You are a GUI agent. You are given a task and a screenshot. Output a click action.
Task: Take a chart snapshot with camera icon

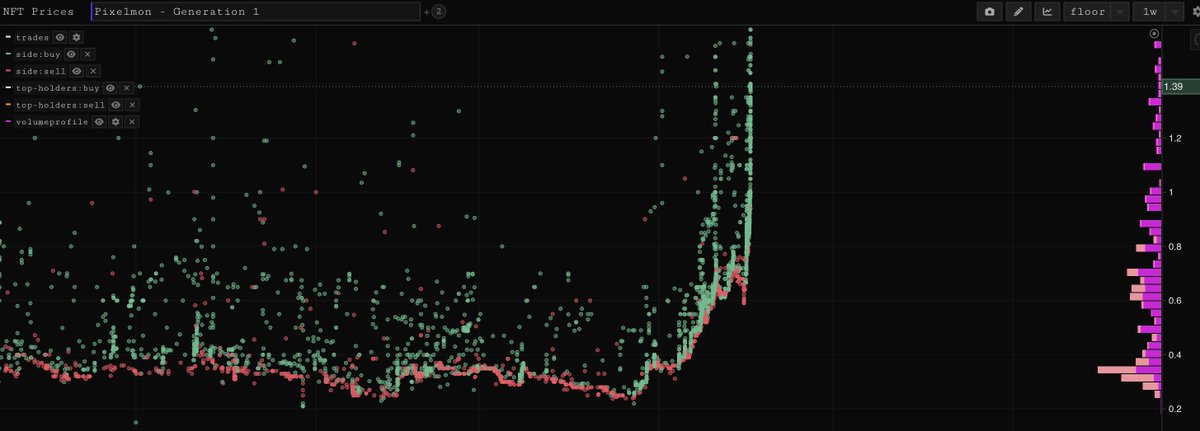click(x=989, y=12)
